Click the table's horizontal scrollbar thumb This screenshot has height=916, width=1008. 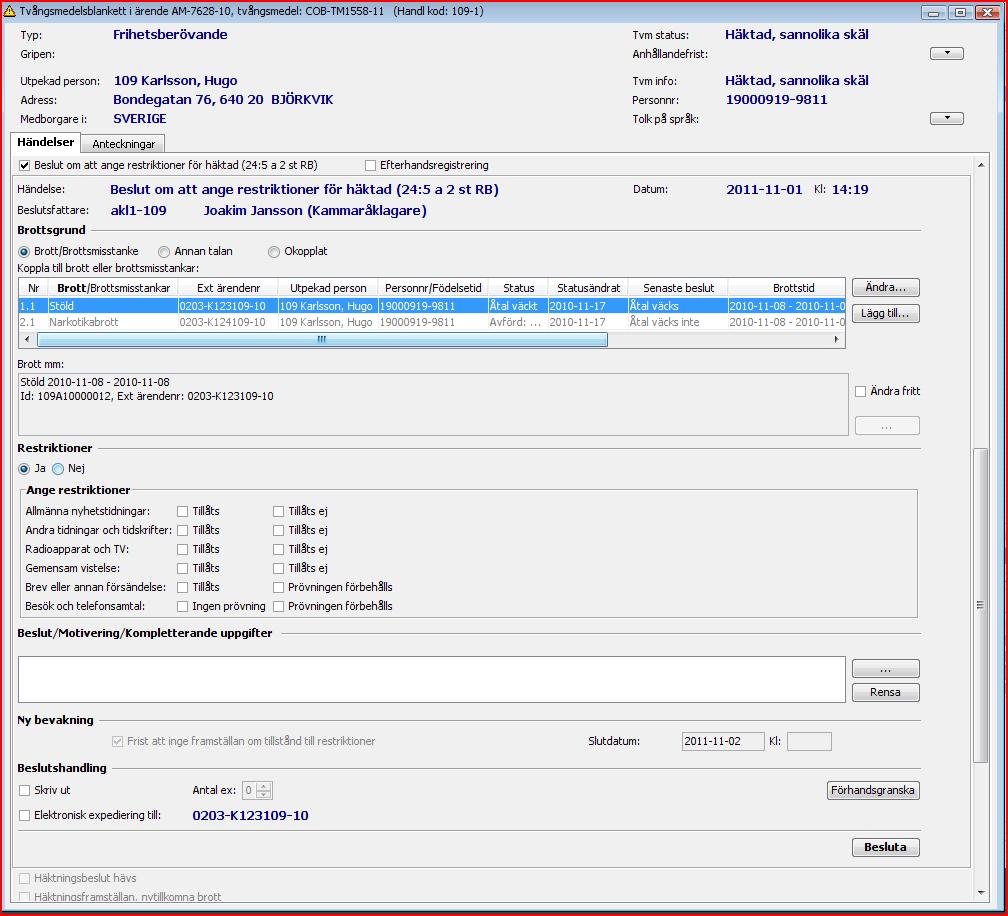[322, 339]
